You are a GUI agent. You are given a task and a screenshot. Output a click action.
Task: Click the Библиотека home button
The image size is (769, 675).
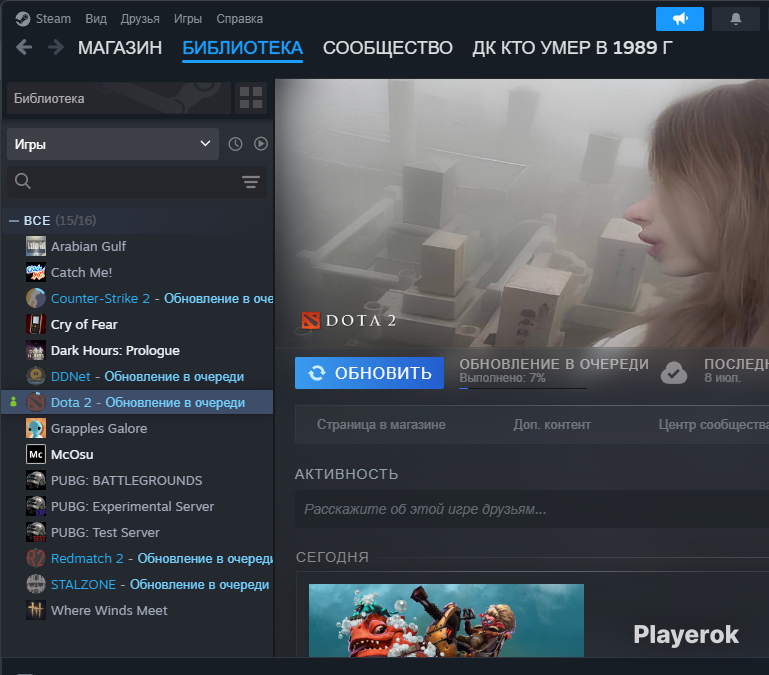(119, 98)
